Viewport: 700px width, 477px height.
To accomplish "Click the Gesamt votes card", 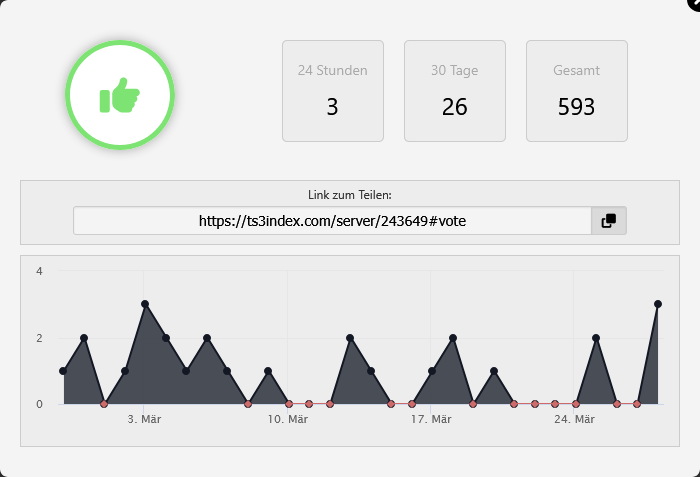I will click(577, 91).
